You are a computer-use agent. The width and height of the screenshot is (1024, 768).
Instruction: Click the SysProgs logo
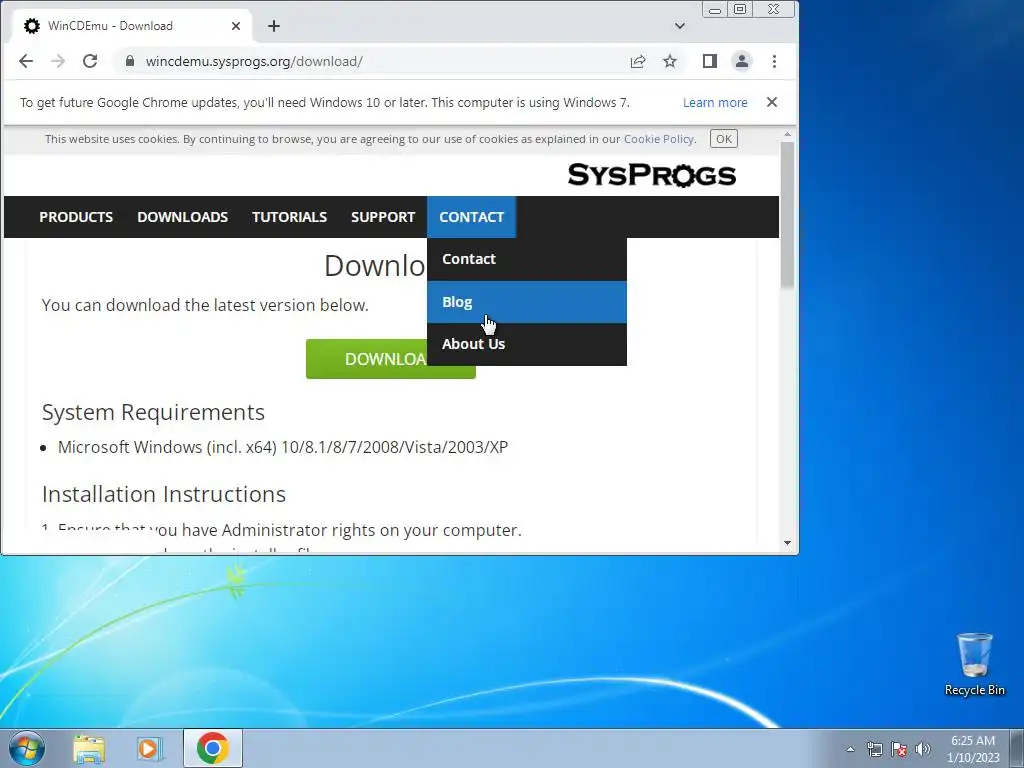(x=652, y=175)
